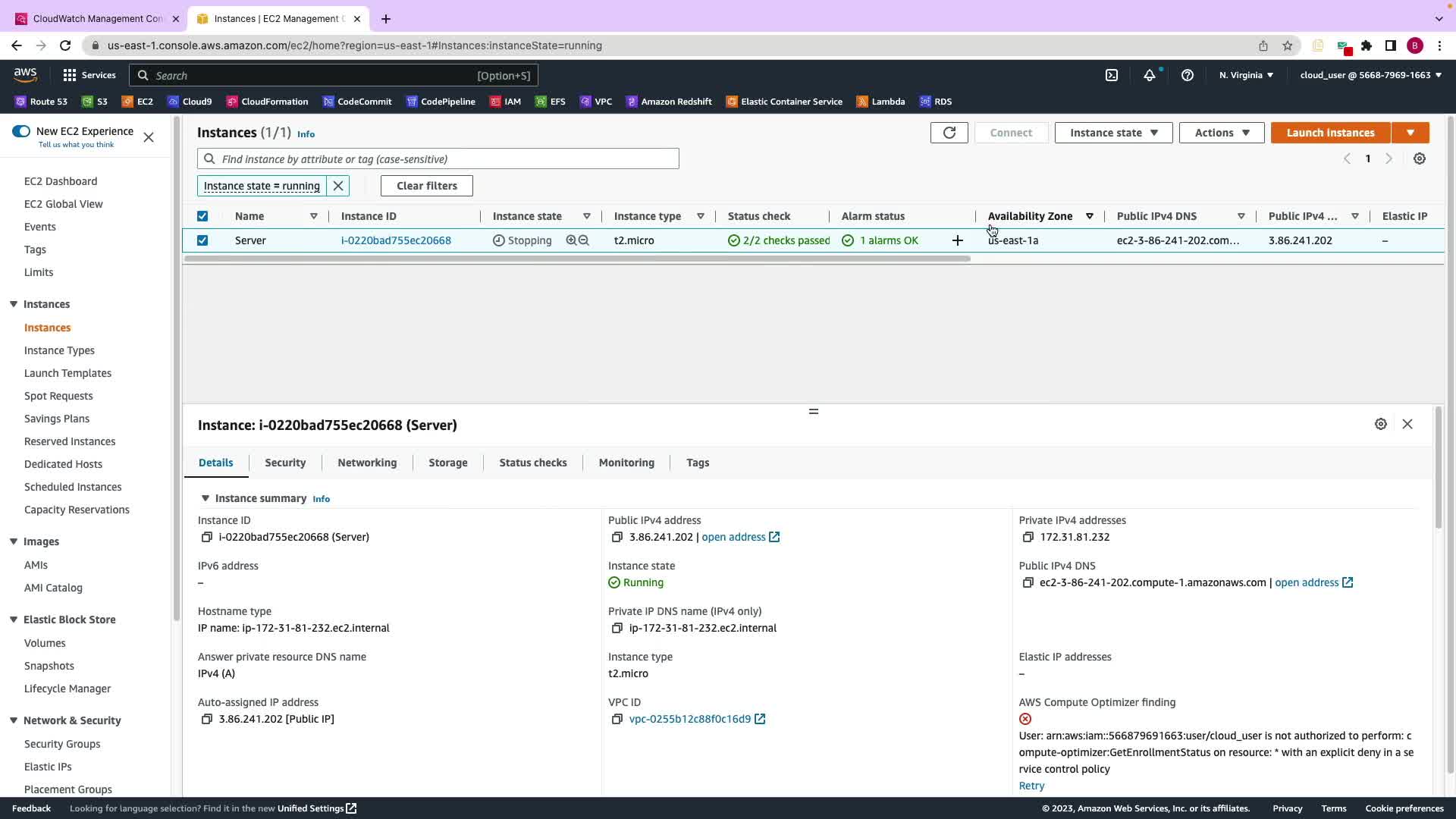The height and width of the screenshot is (819, 1456).
Task: Click the Clear filters button
Action: 426,186
